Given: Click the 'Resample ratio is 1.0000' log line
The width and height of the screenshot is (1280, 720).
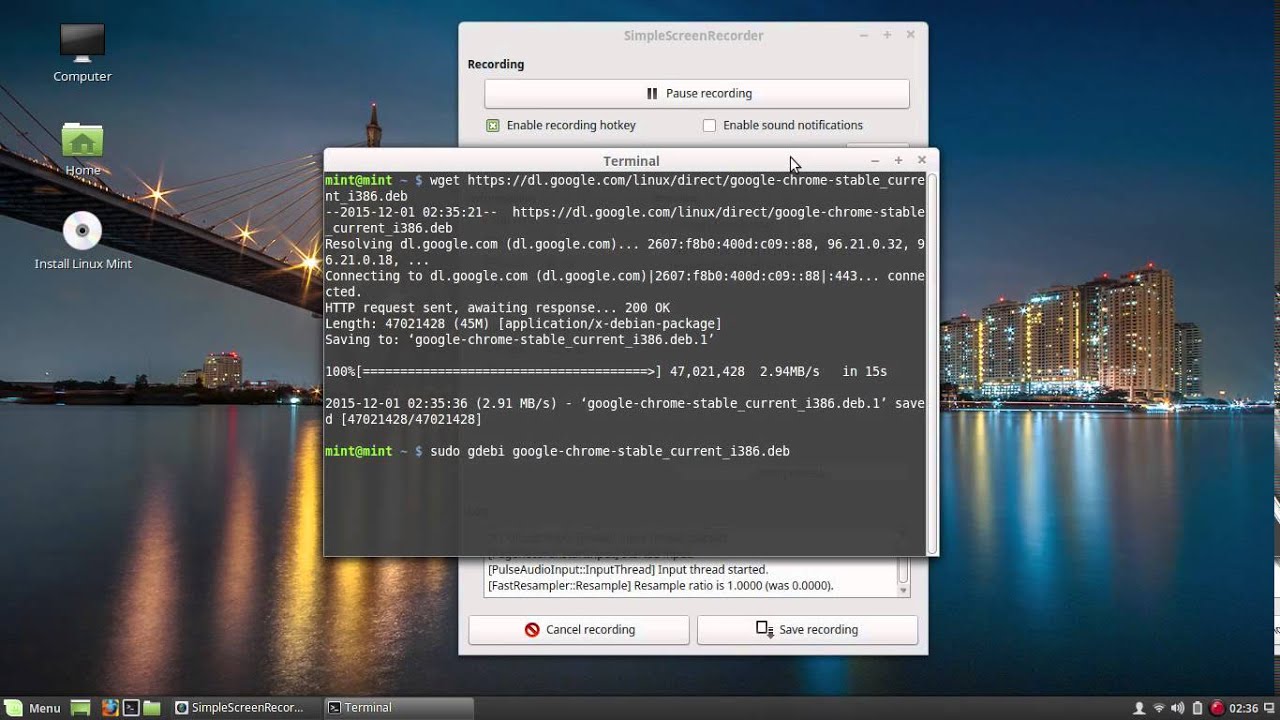Looking at the screenshot, I should (x=660, y=585).
